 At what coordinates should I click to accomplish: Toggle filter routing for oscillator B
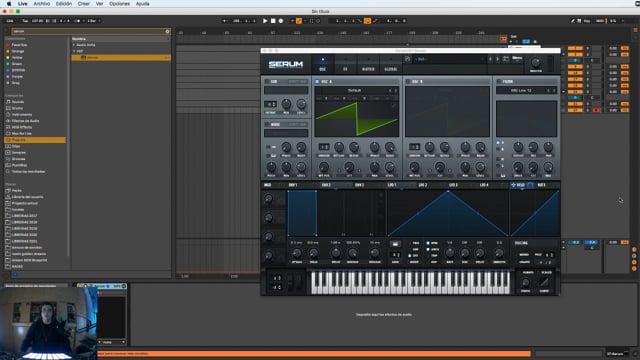498,149
